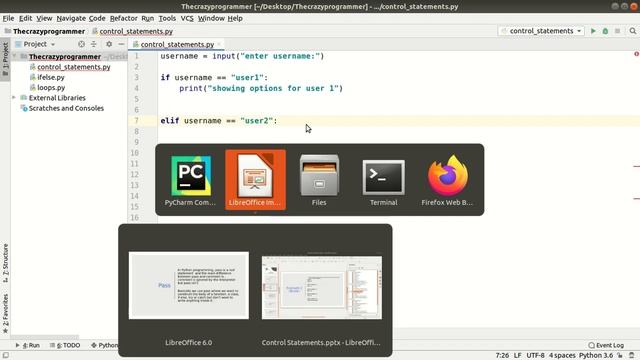
Task: Open the File menu
Action: [x=8, y=18]
